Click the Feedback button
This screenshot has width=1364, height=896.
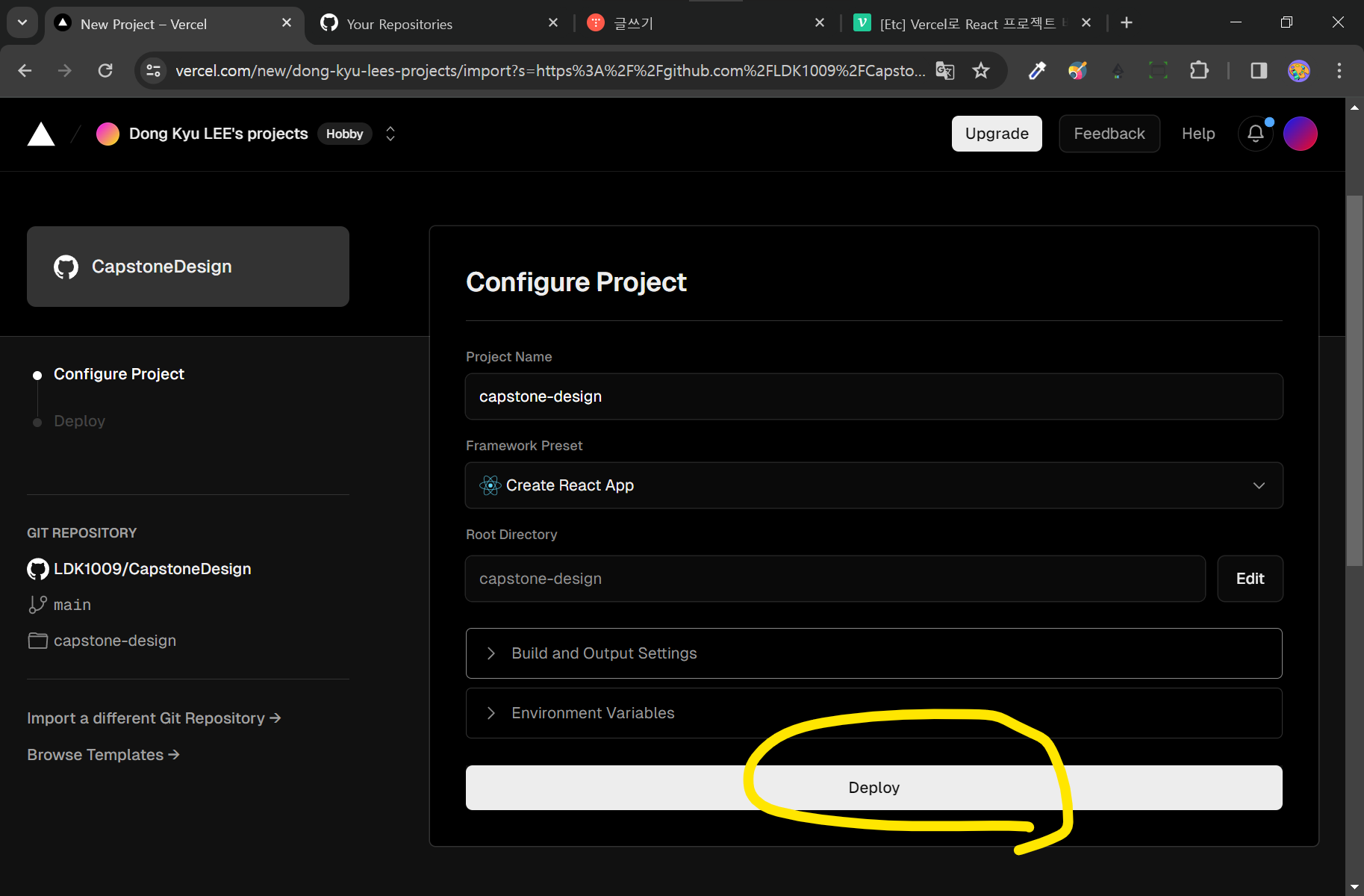coord(1109,134)
